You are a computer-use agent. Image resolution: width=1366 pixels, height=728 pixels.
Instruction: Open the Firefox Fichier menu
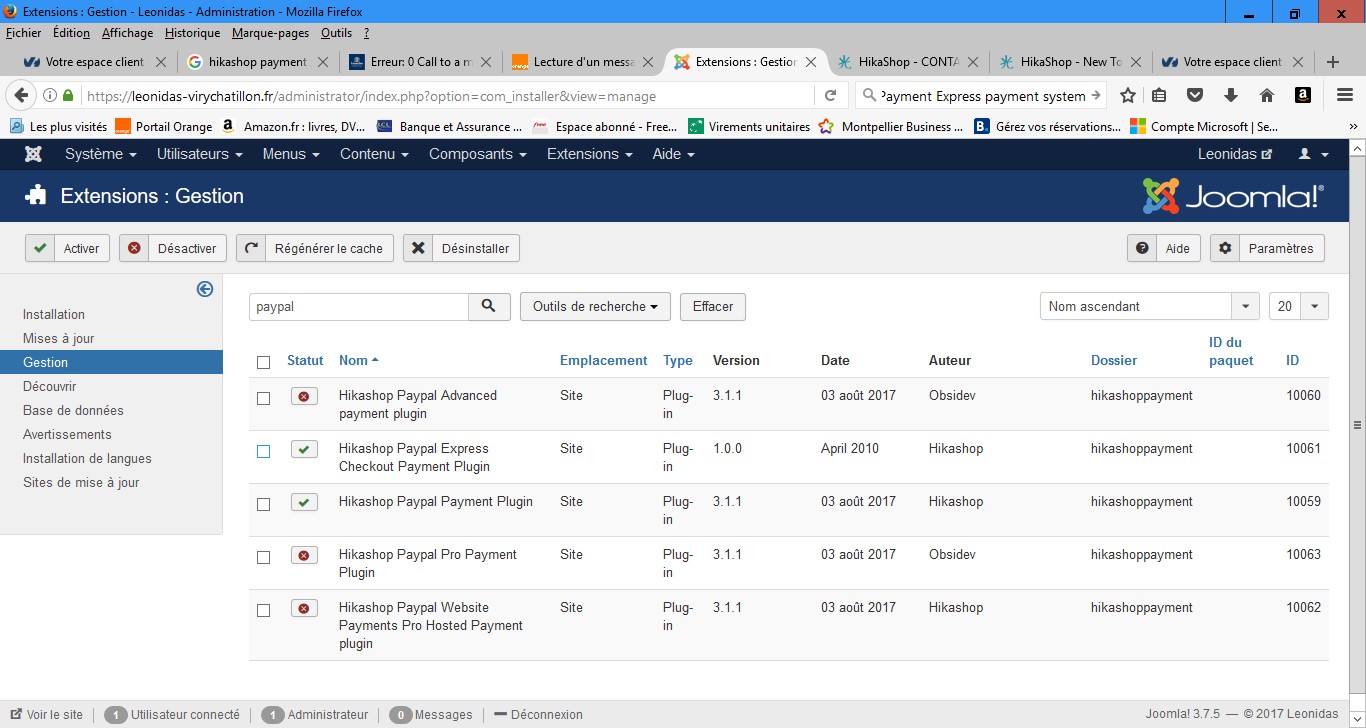tap(23, 33)
